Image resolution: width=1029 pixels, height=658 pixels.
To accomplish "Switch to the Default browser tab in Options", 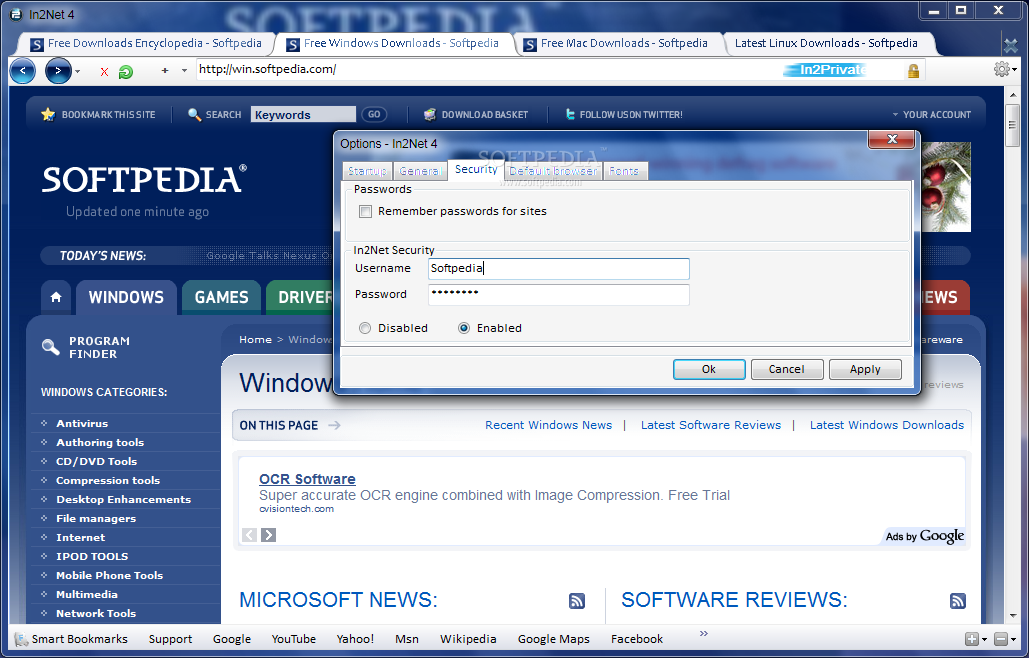I will tap(553, 171).
